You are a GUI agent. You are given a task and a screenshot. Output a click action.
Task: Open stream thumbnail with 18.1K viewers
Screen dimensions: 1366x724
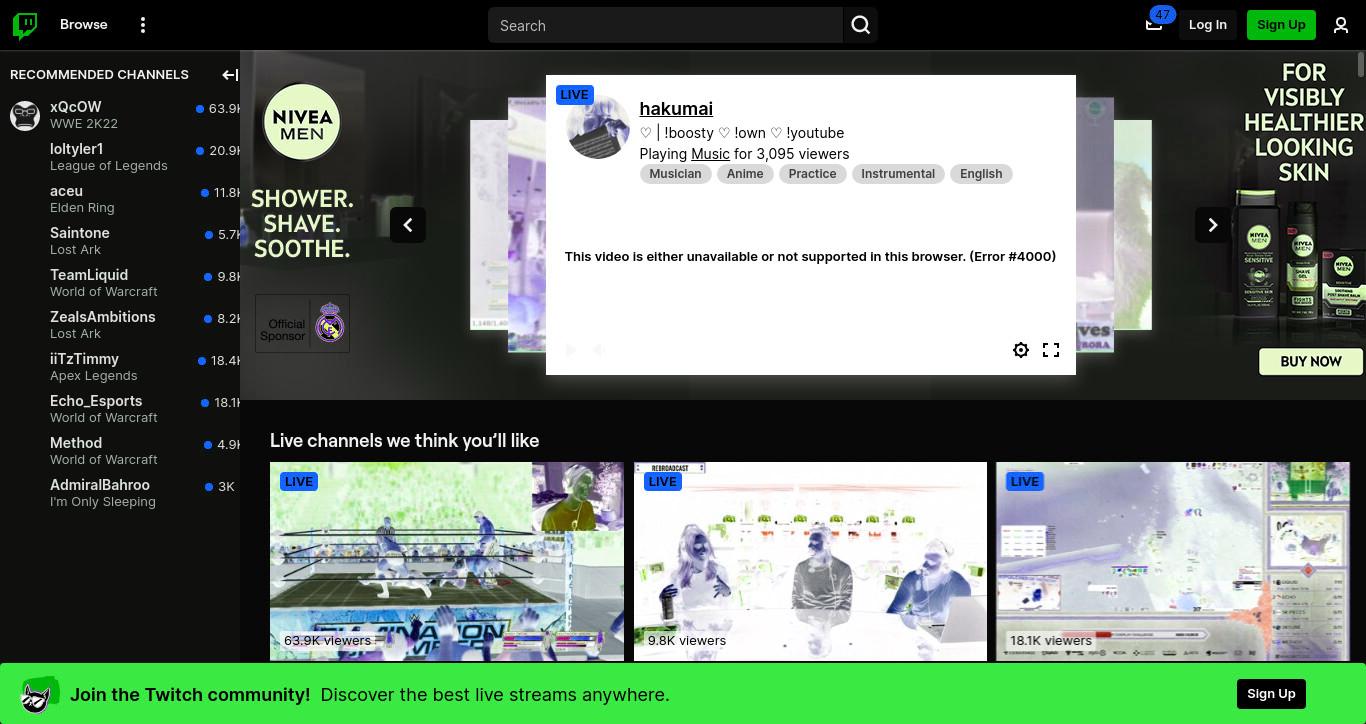tap(1173, 561)
